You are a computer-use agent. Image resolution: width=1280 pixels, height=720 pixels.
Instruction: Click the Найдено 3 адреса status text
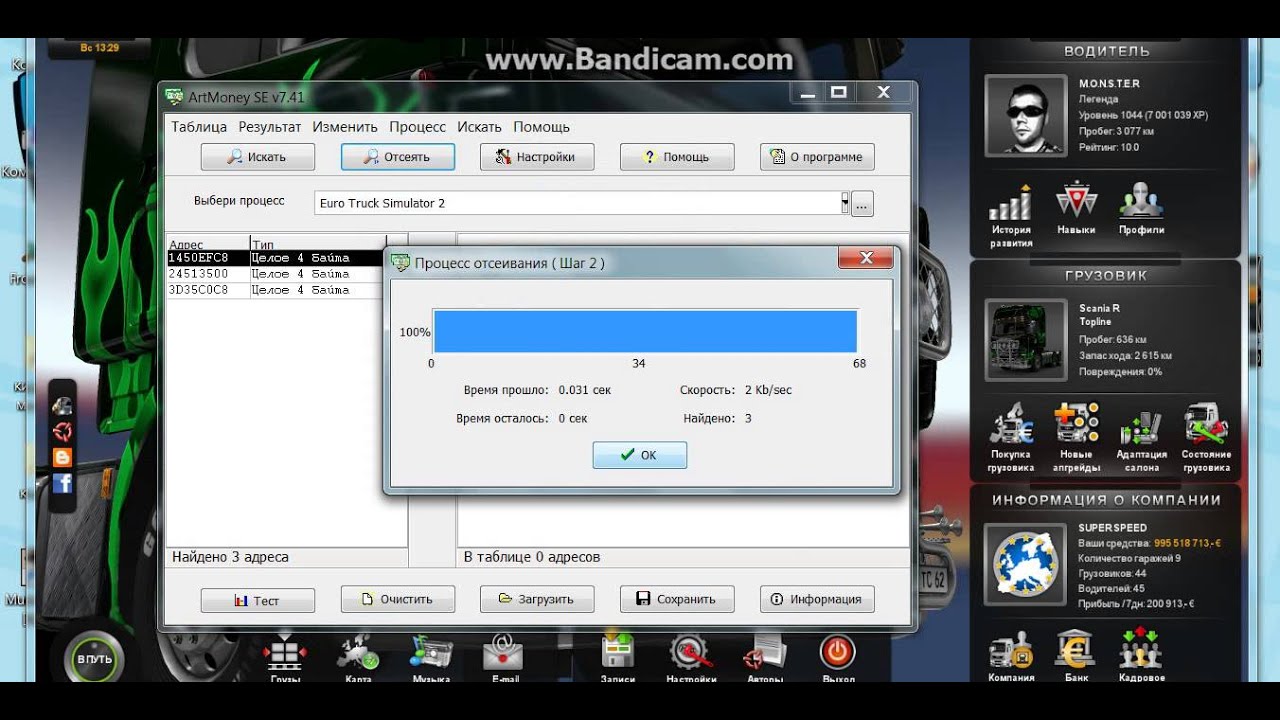(230, 557)
